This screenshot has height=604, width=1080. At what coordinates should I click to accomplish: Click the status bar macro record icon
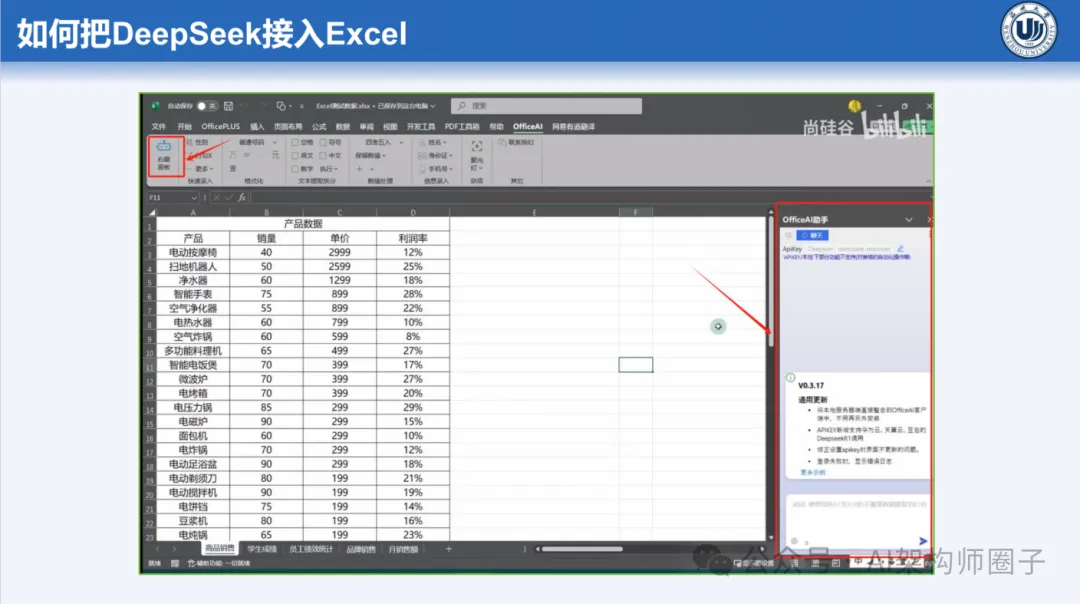coord(175,563)
